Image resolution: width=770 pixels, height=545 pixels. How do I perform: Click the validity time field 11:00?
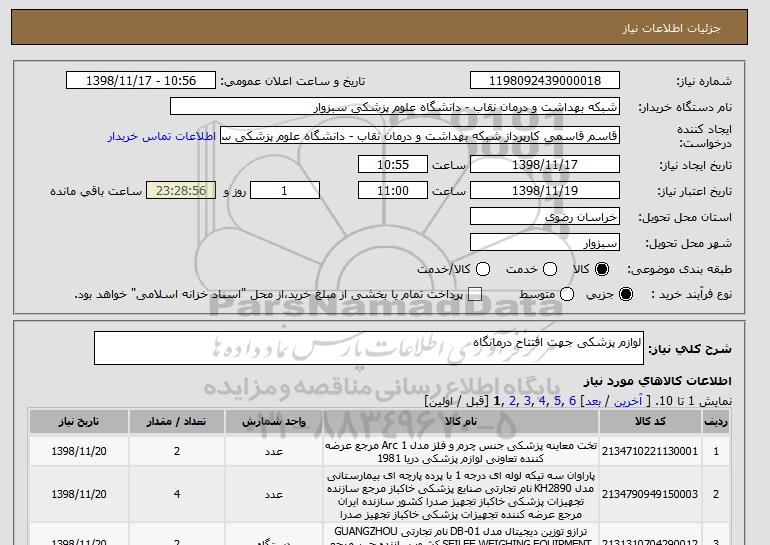393,191
